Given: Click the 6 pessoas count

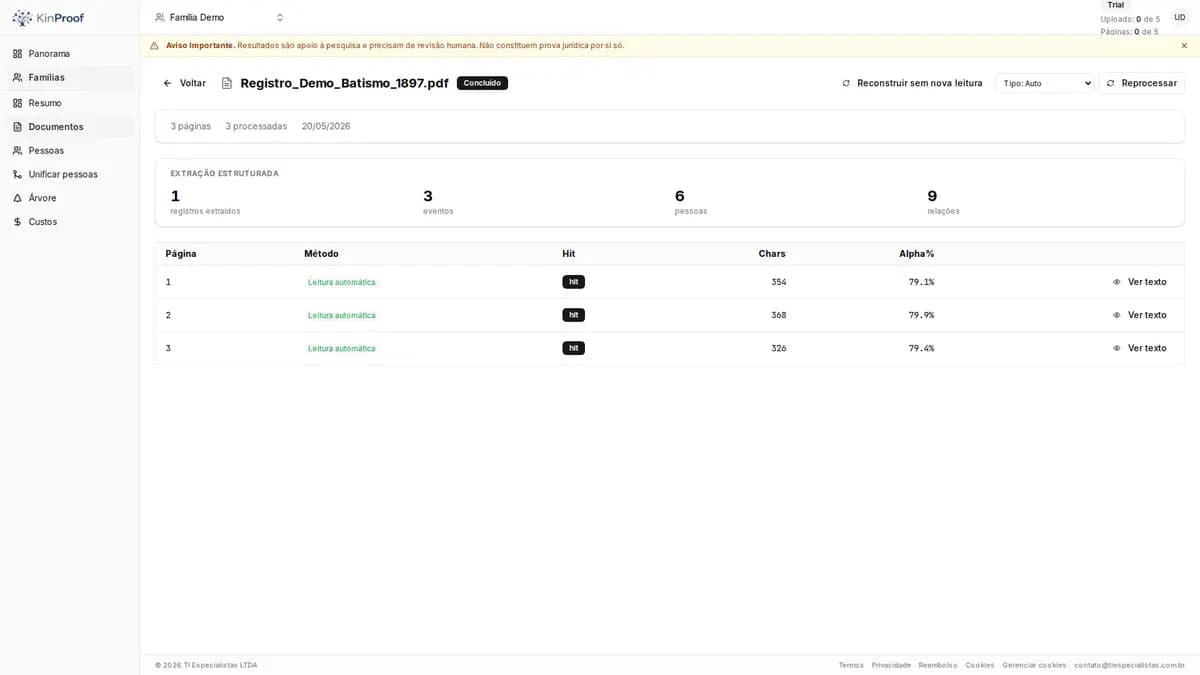Looking at the screenshot, I should [x=680, y=196].
